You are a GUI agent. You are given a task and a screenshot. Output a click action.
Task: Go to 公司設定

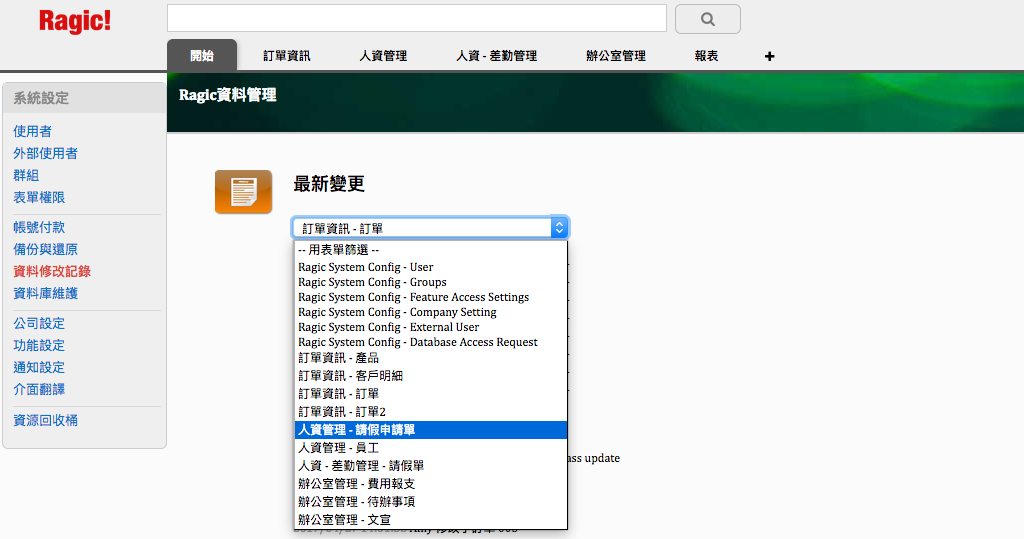(39, 323)
